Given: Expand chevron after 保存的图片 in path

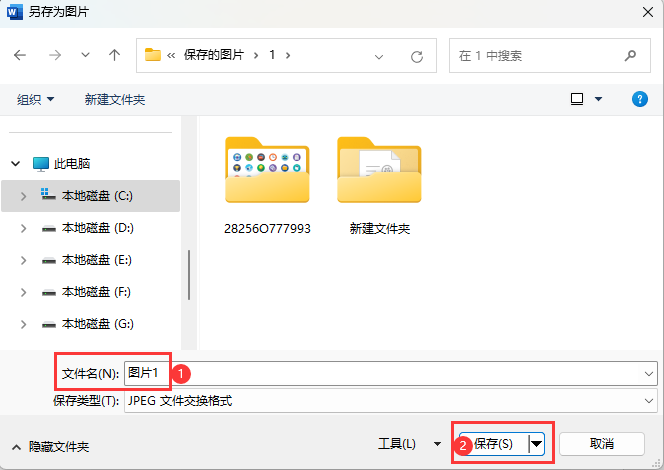Looking at the screenshot, I should pyautogui.click(x=256, y=55).
